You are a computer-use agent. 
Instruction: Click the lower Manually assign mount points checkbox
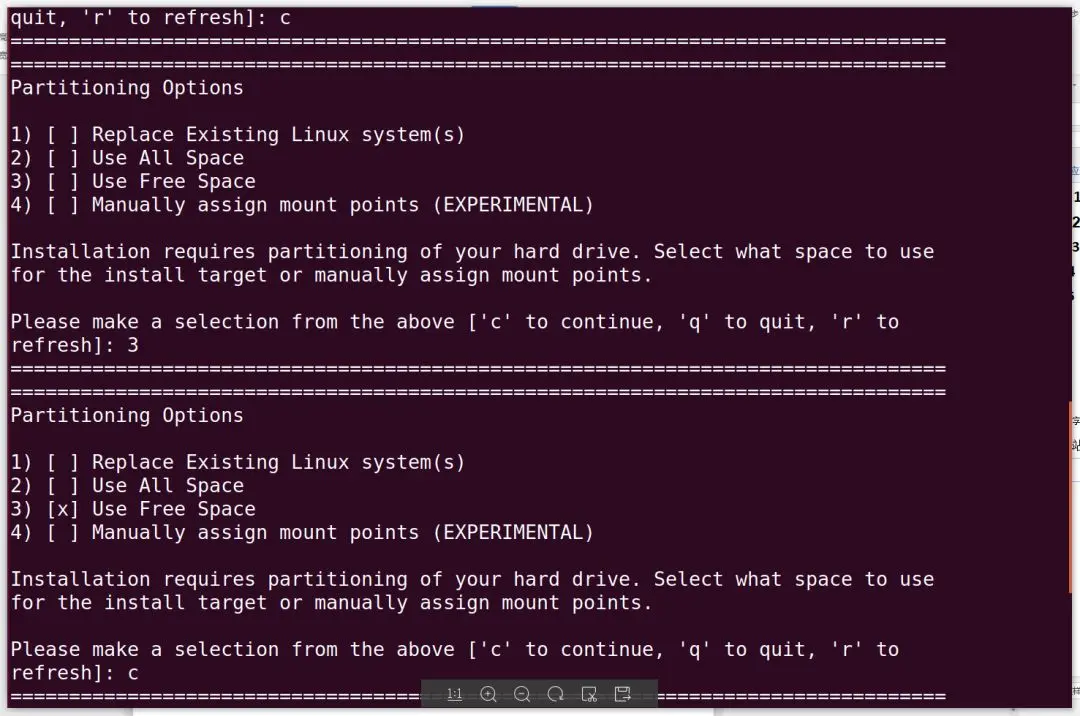point(62,533)
